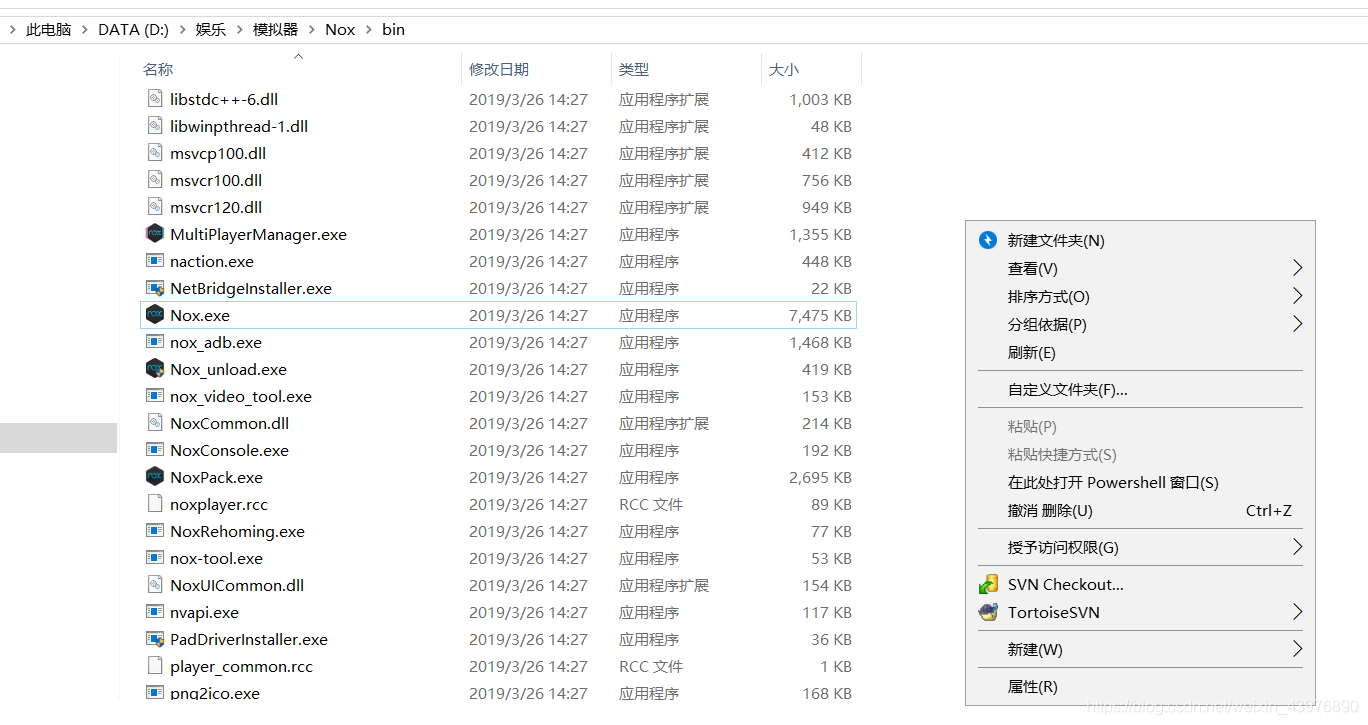Image resolution: width=1368 pixels, height=725 pixels.
Task: Click the 7,475 KB size cell
Action: click(820, 315)
